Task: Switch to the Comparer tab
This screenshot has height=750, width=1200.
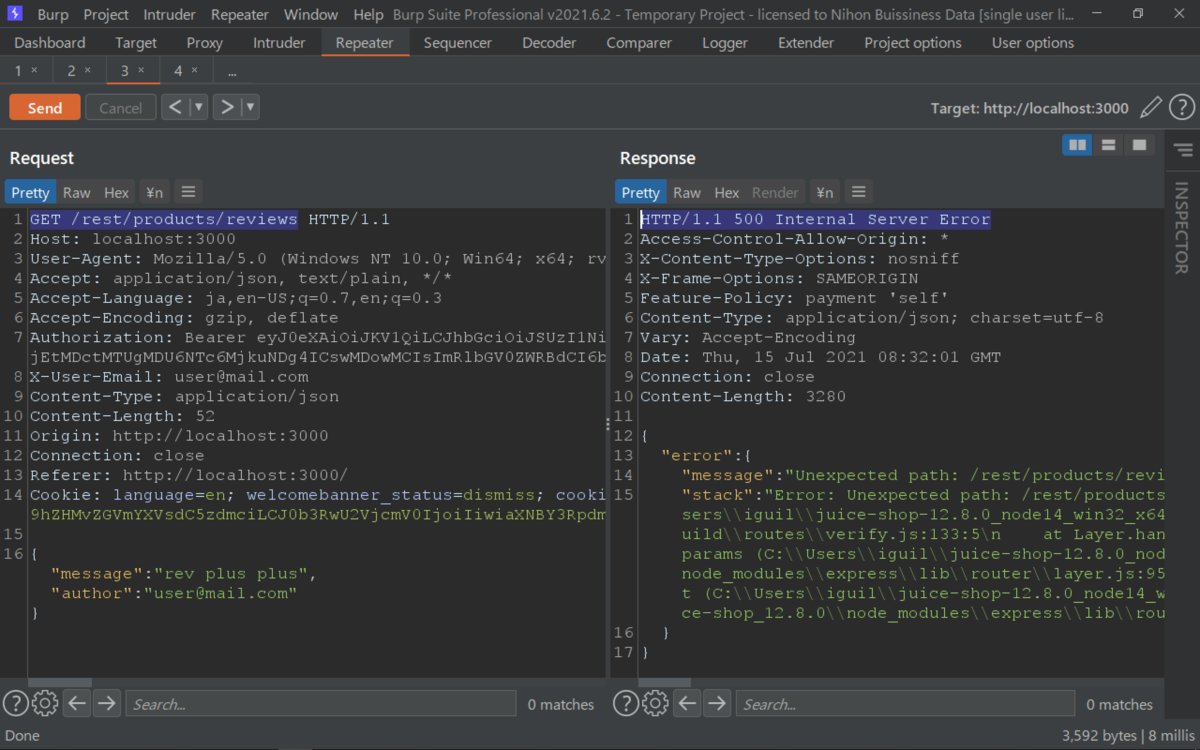Action: (639, 43)
